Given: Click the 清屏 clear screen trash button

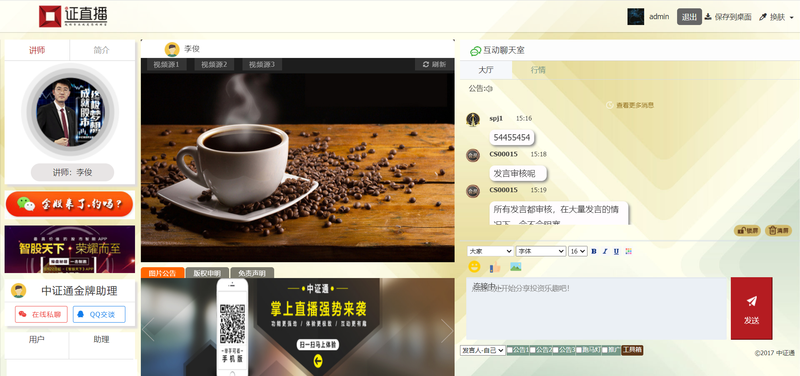Looking at the screenshot, I should point(778,231).
